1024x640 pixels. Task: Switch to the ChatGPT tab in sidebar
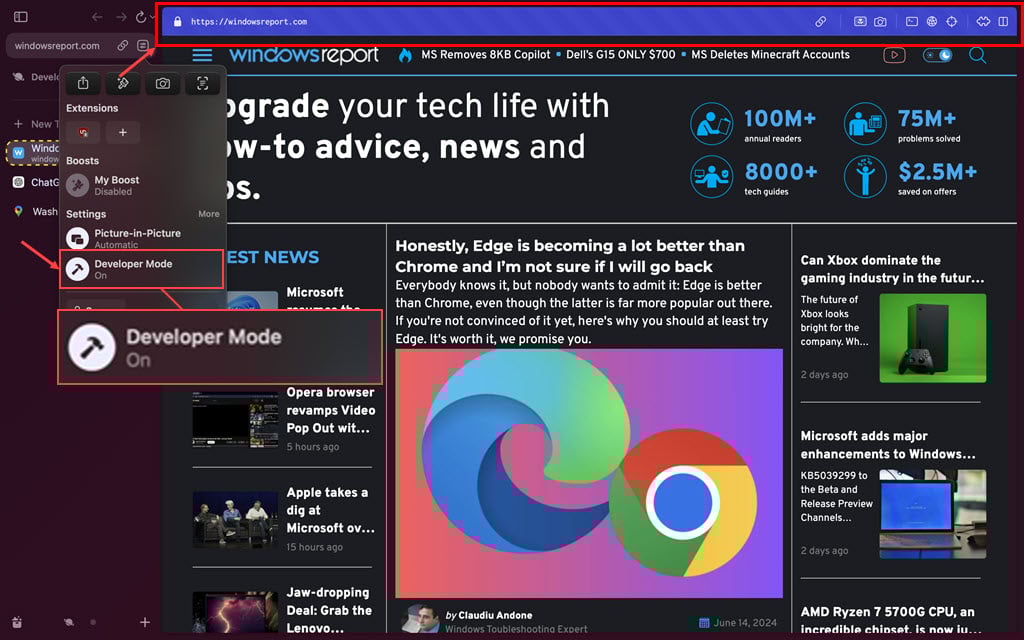35,182
